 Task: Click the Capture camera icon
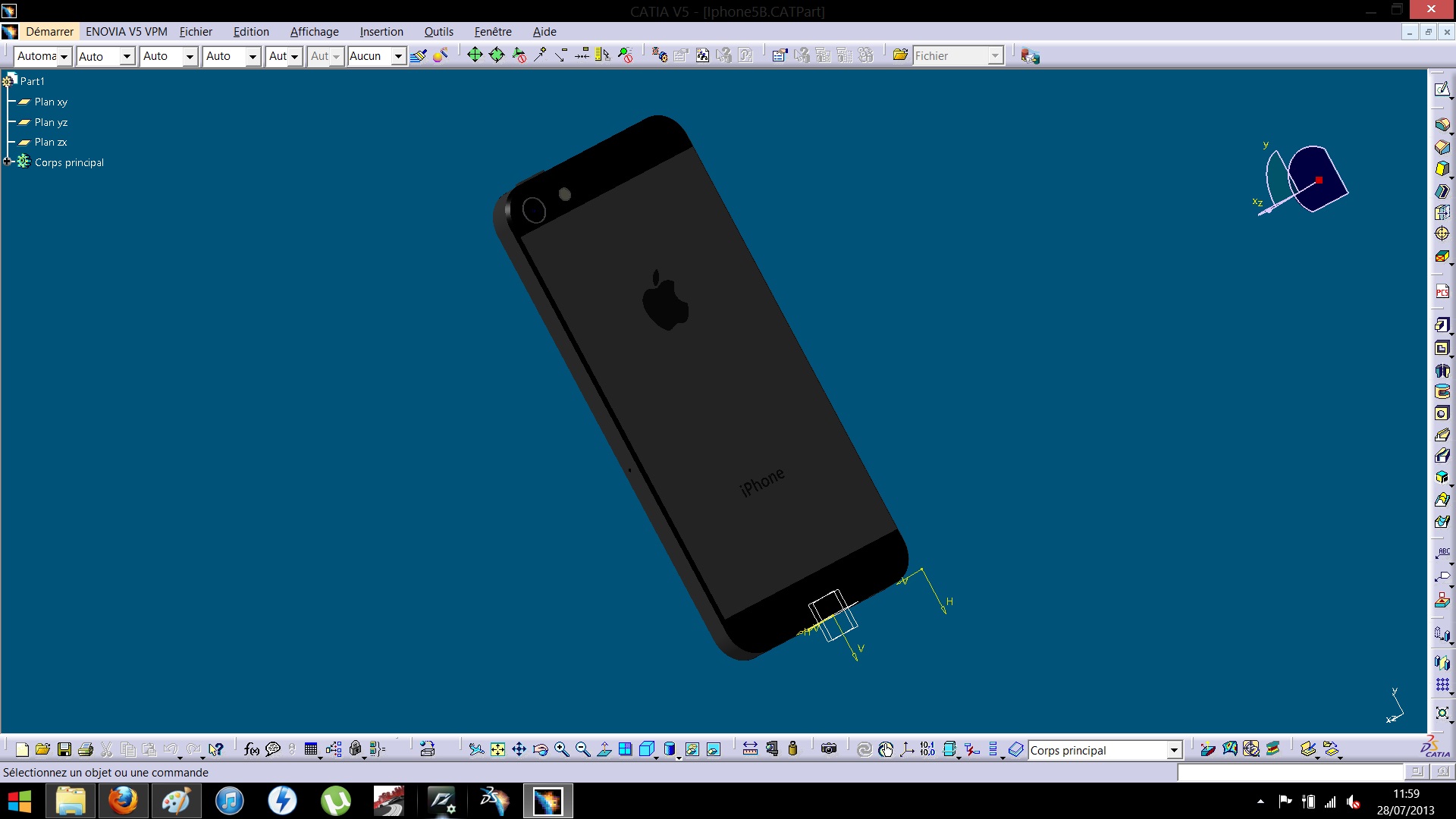pos(829,749)
